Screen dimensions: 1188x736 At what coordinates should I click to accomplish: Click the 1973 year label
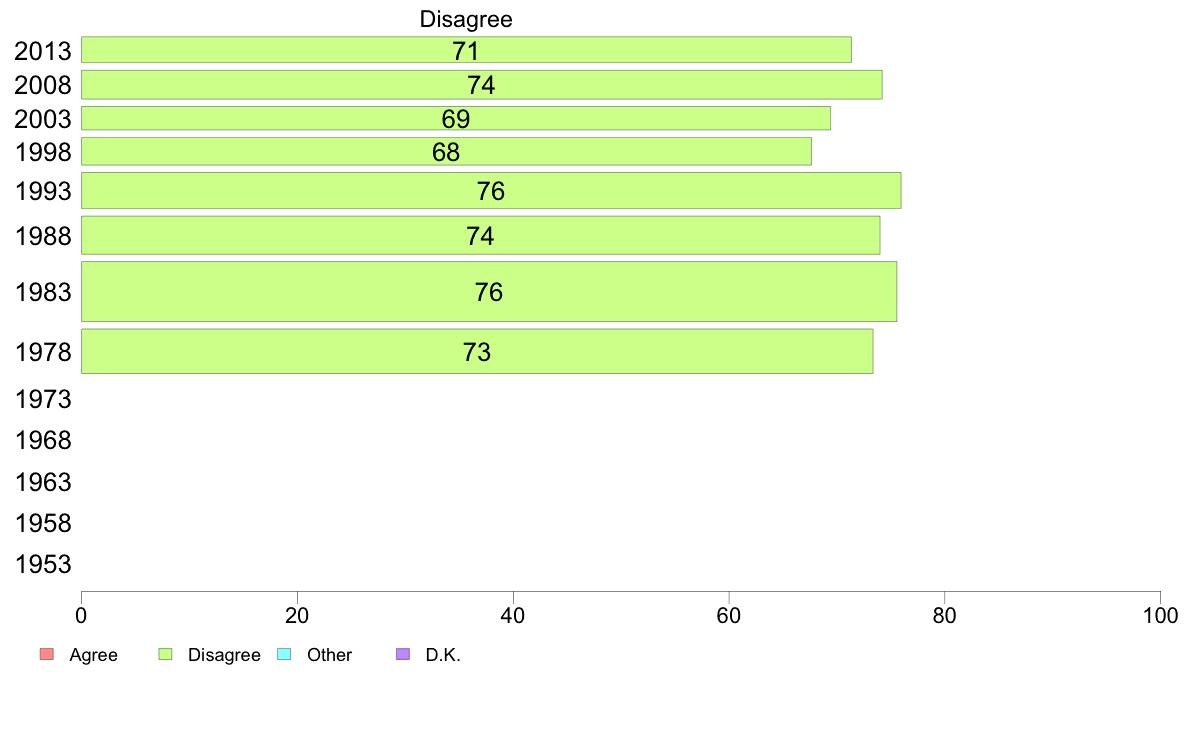[x=43, y=399]
